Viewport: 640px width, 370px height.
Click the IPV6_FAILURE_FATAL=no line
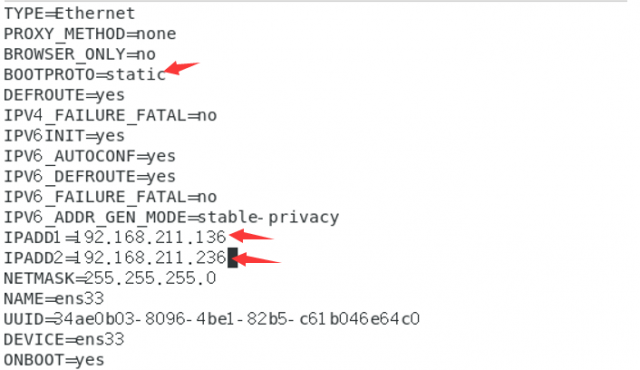tap(110, 197)
